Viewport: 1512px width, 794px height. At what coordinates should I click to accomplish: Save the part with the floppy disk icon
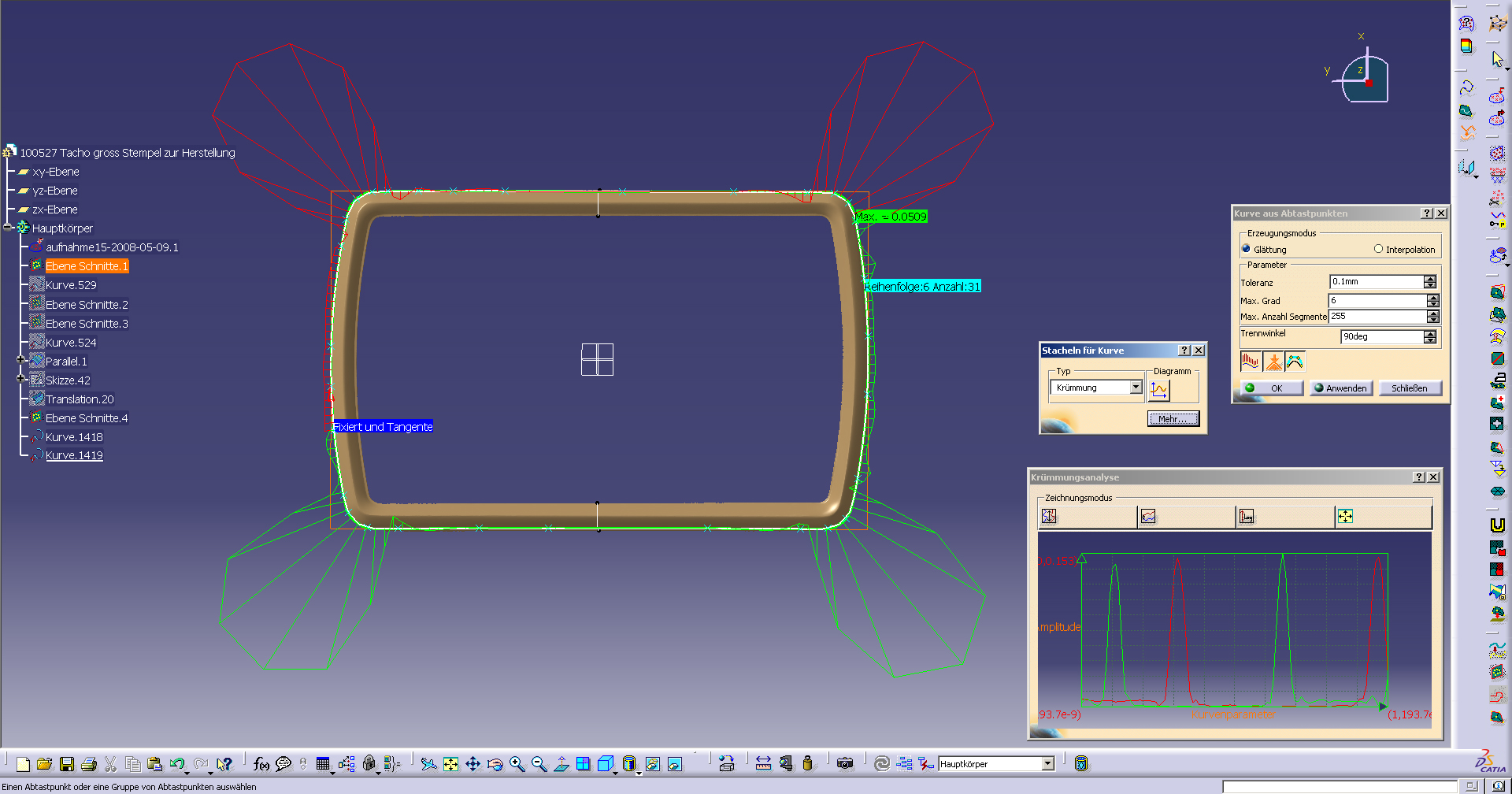[67, 764]
